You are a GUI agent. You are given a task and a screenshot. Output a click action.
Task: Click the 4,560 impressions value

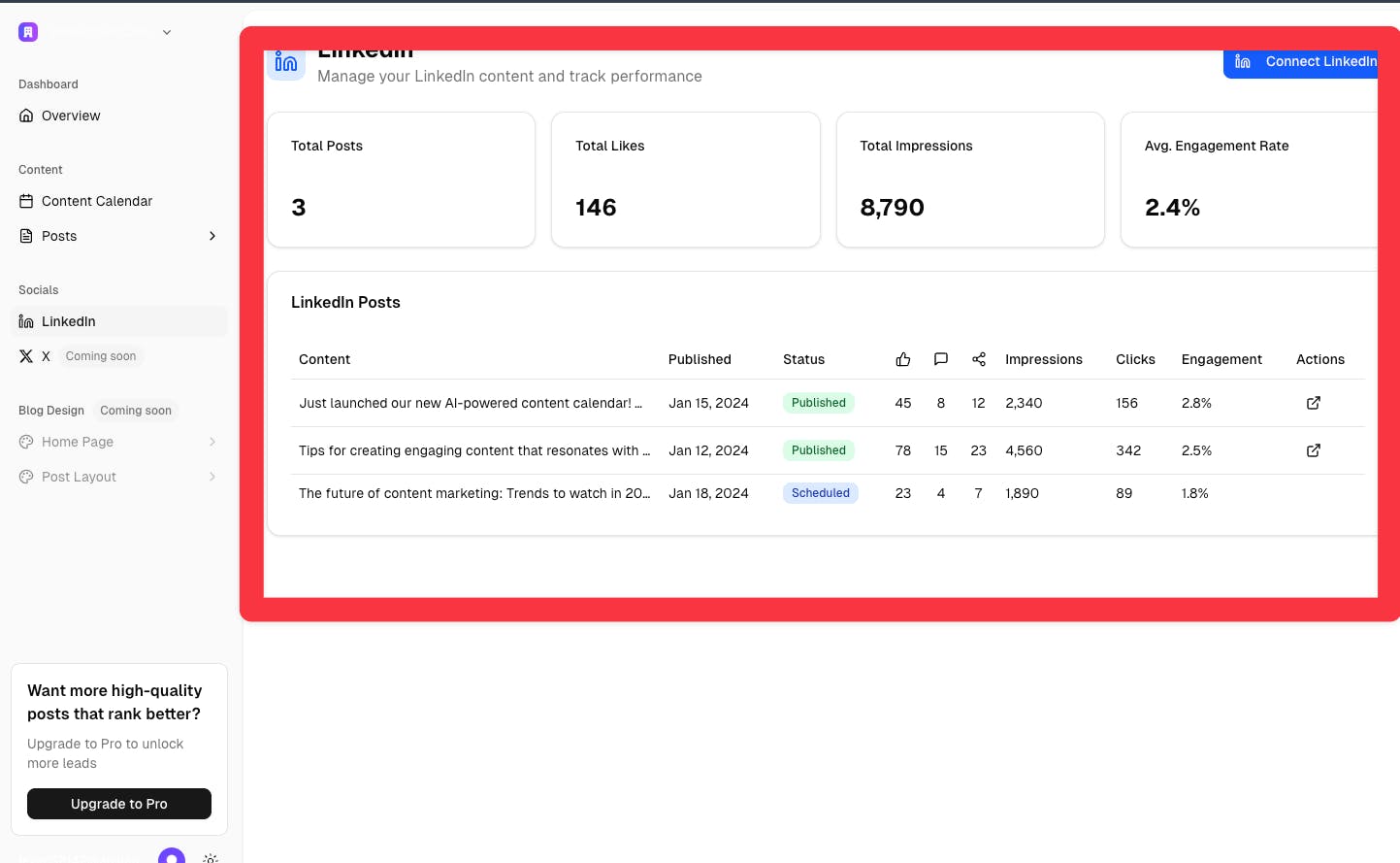click(x=1024, y=450)
